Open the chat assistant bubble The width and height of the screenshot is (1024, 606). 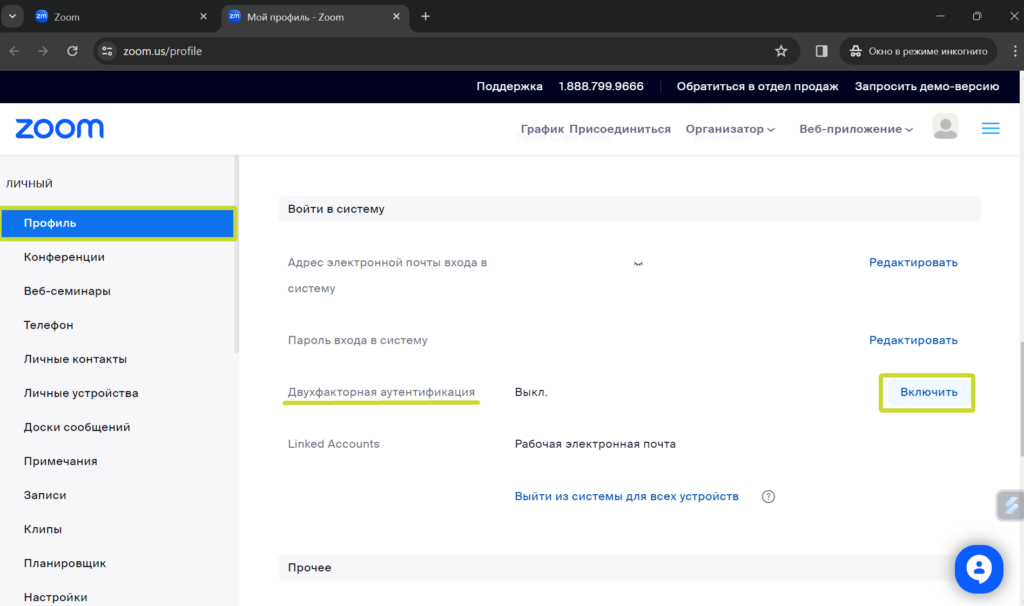tap(978, 569)
